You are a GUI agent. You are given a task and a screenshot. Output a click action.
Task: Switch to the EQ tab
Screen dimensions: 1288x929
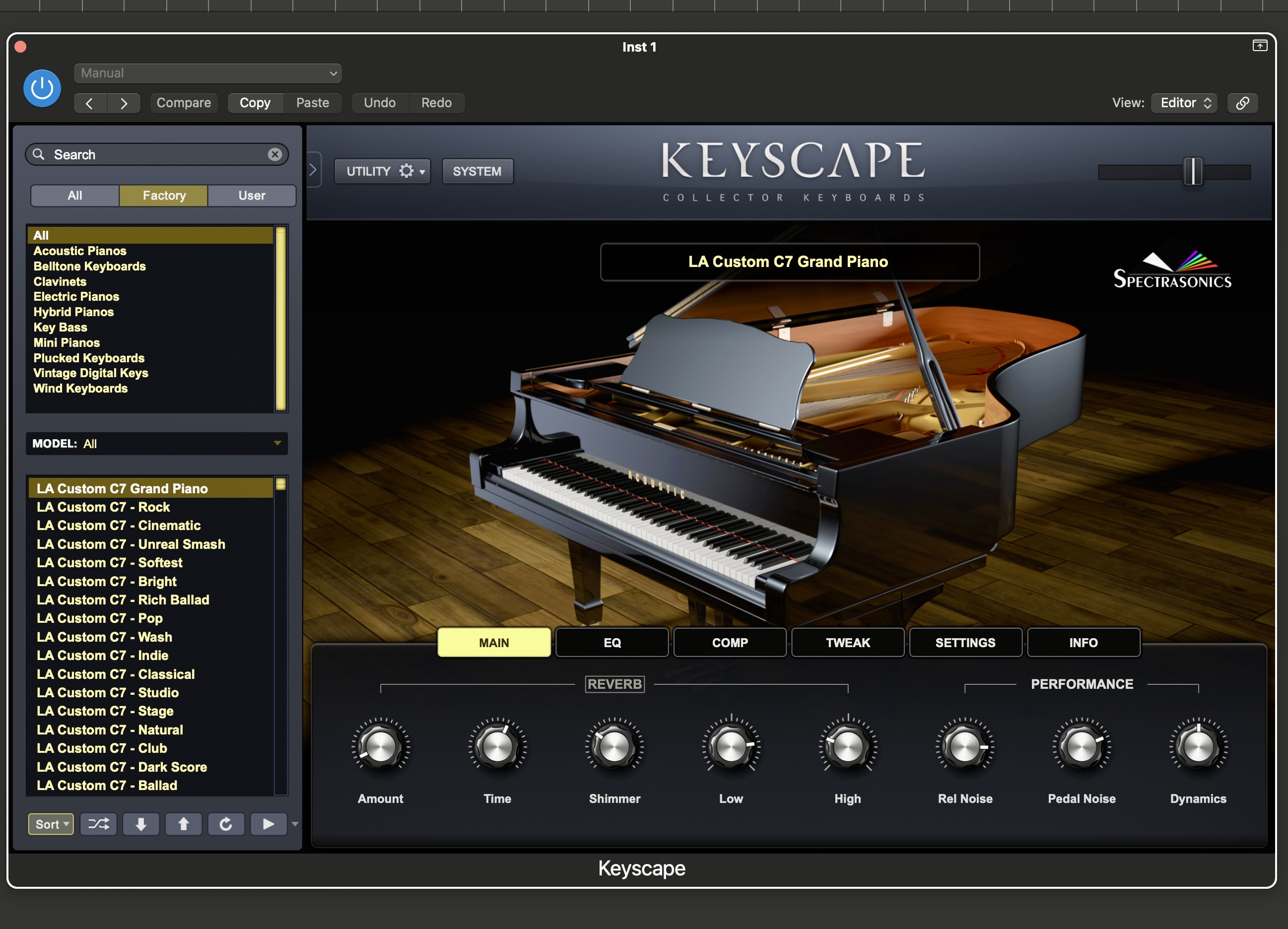[x=612, y=642]
